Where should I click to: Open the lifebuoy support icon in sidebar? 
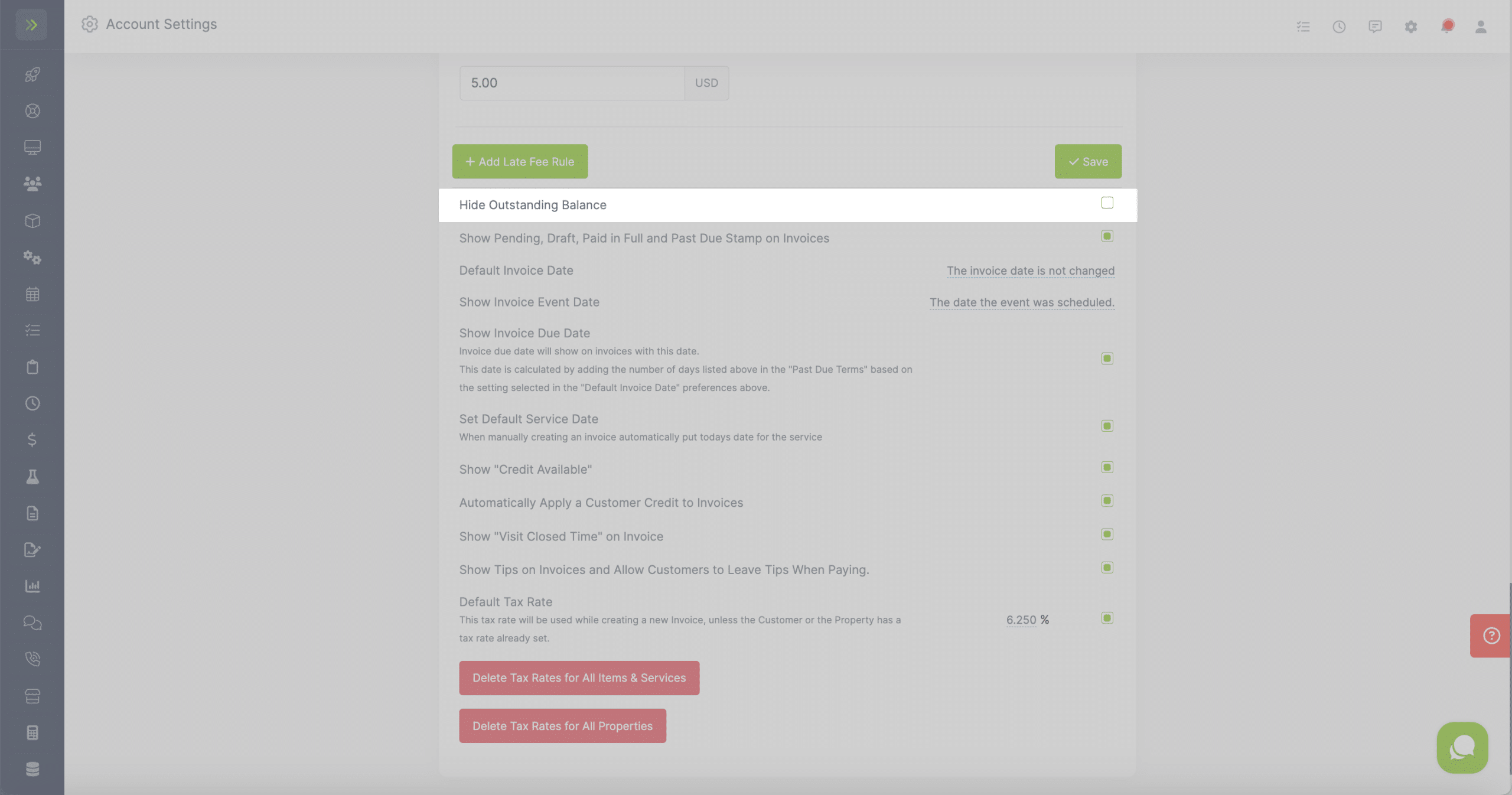click(x=32, y=111)
